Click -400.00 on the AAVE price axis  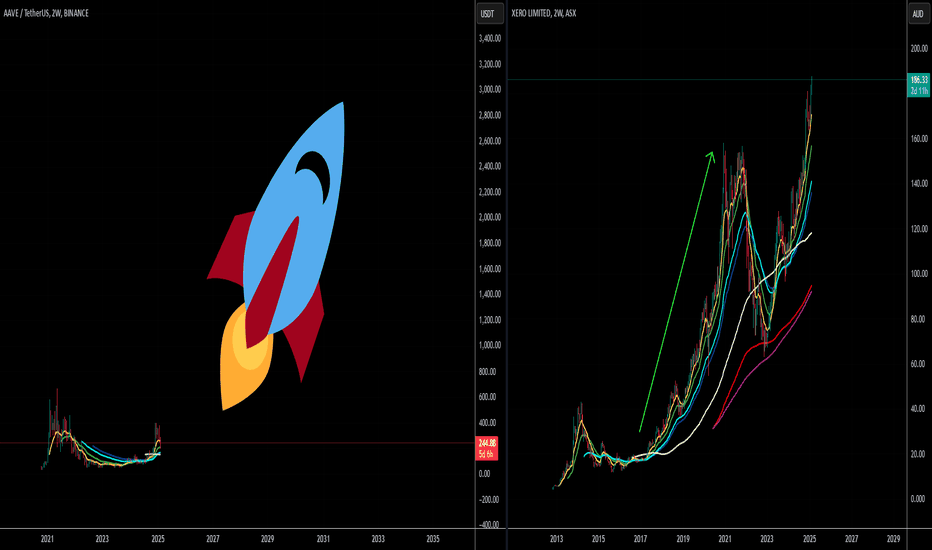(x=487, y=525)
